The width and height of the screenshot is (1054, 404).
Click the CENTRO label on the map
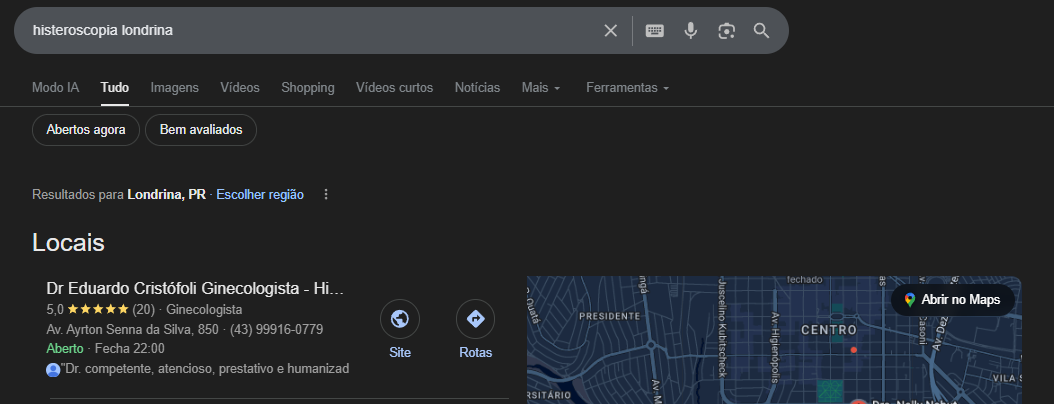point(829,330)
